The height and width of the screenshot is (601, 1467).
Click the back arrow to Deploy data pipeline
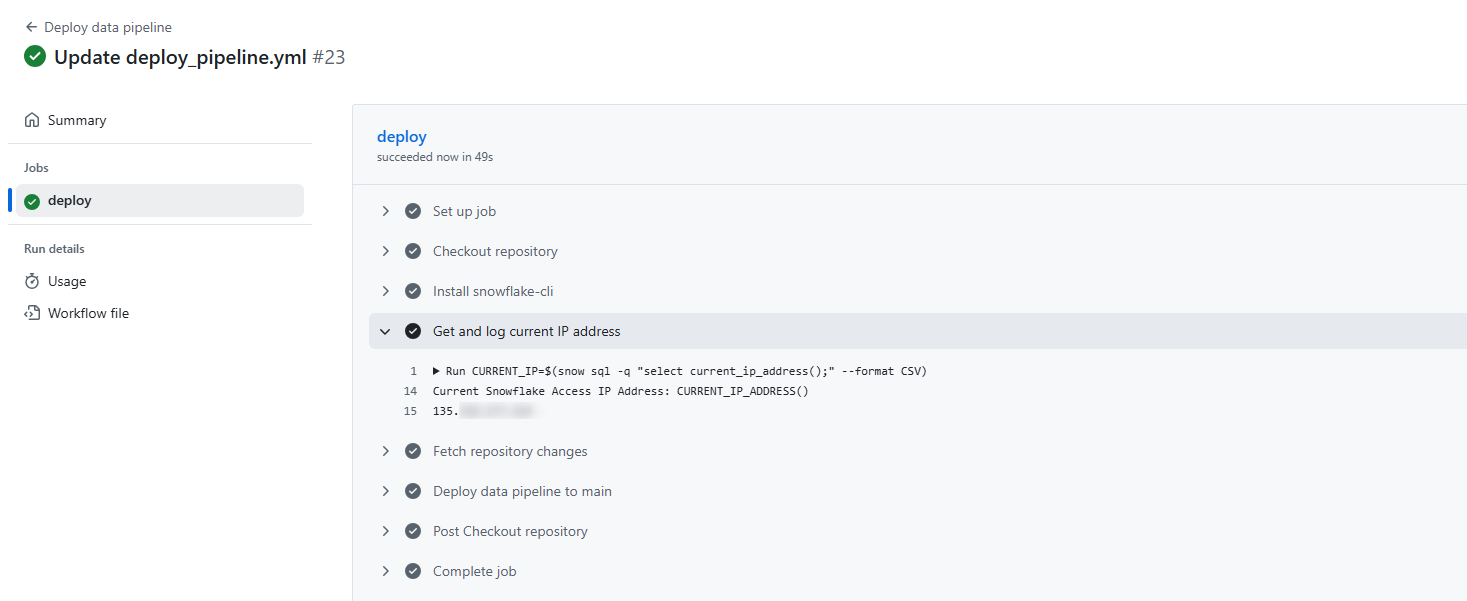[31, 27]
